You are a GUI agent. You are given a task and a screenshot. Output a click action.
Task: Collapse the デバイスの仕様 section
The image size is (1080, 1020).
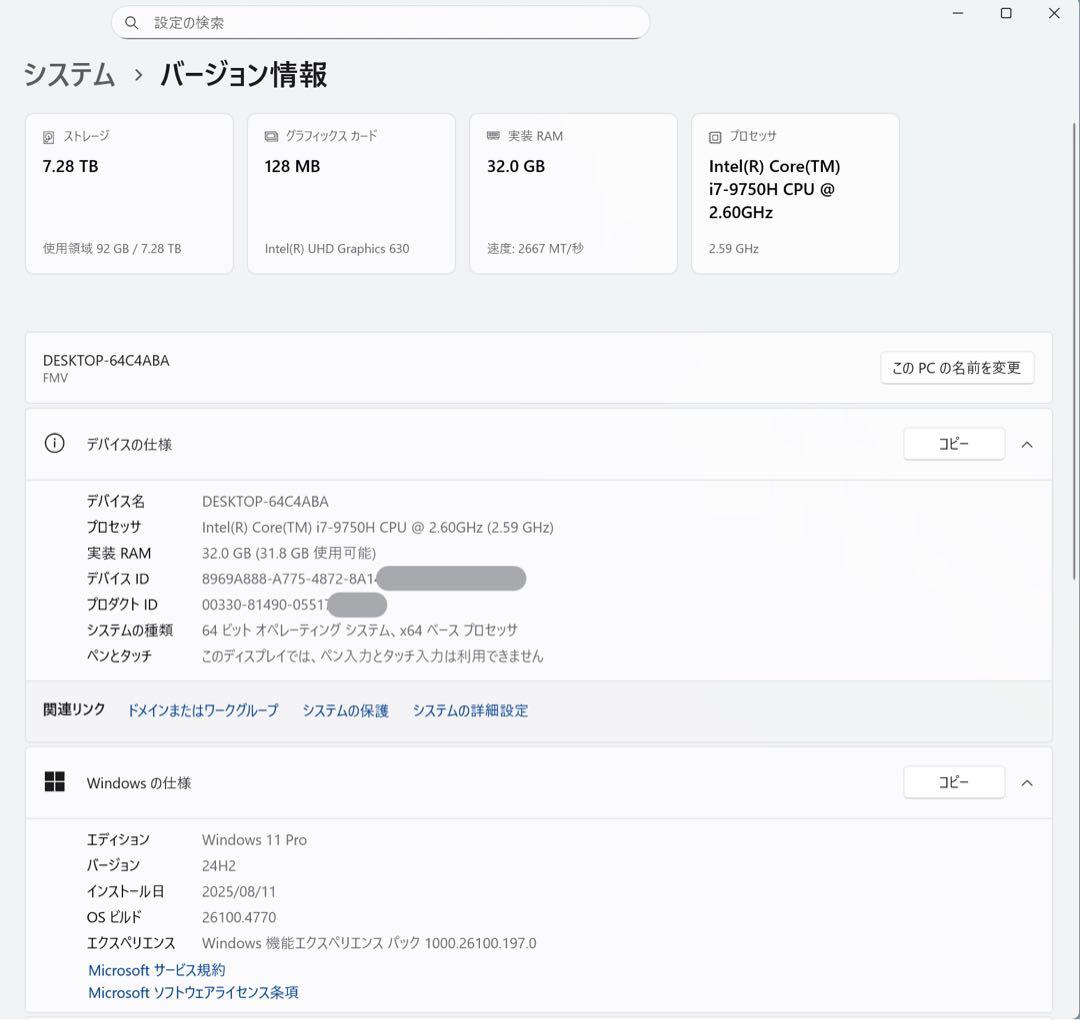pyautogui.click(x=1027, y=443)
